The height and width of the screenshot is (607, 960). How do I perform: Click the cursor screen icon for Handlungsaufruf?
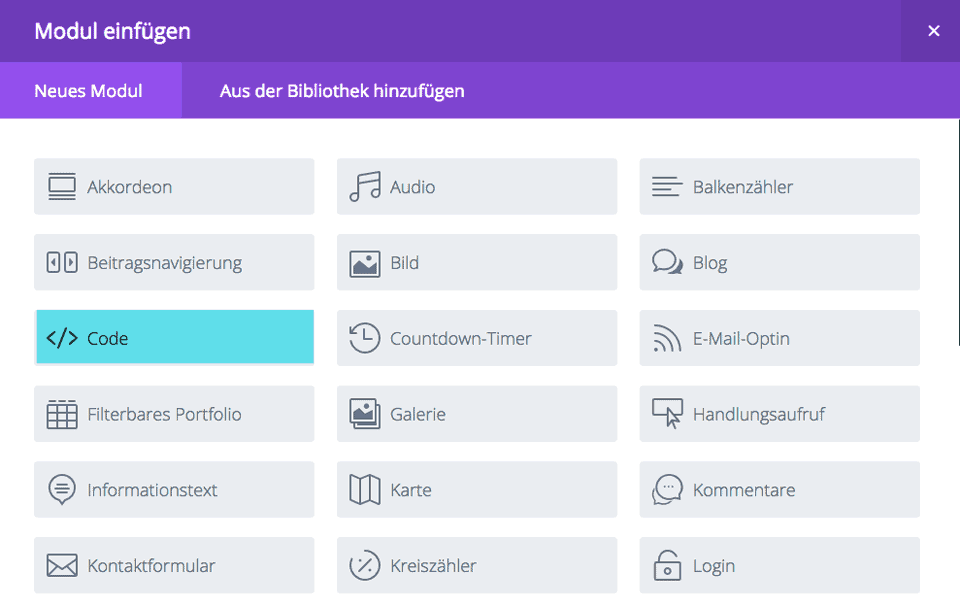pos(667,414)
